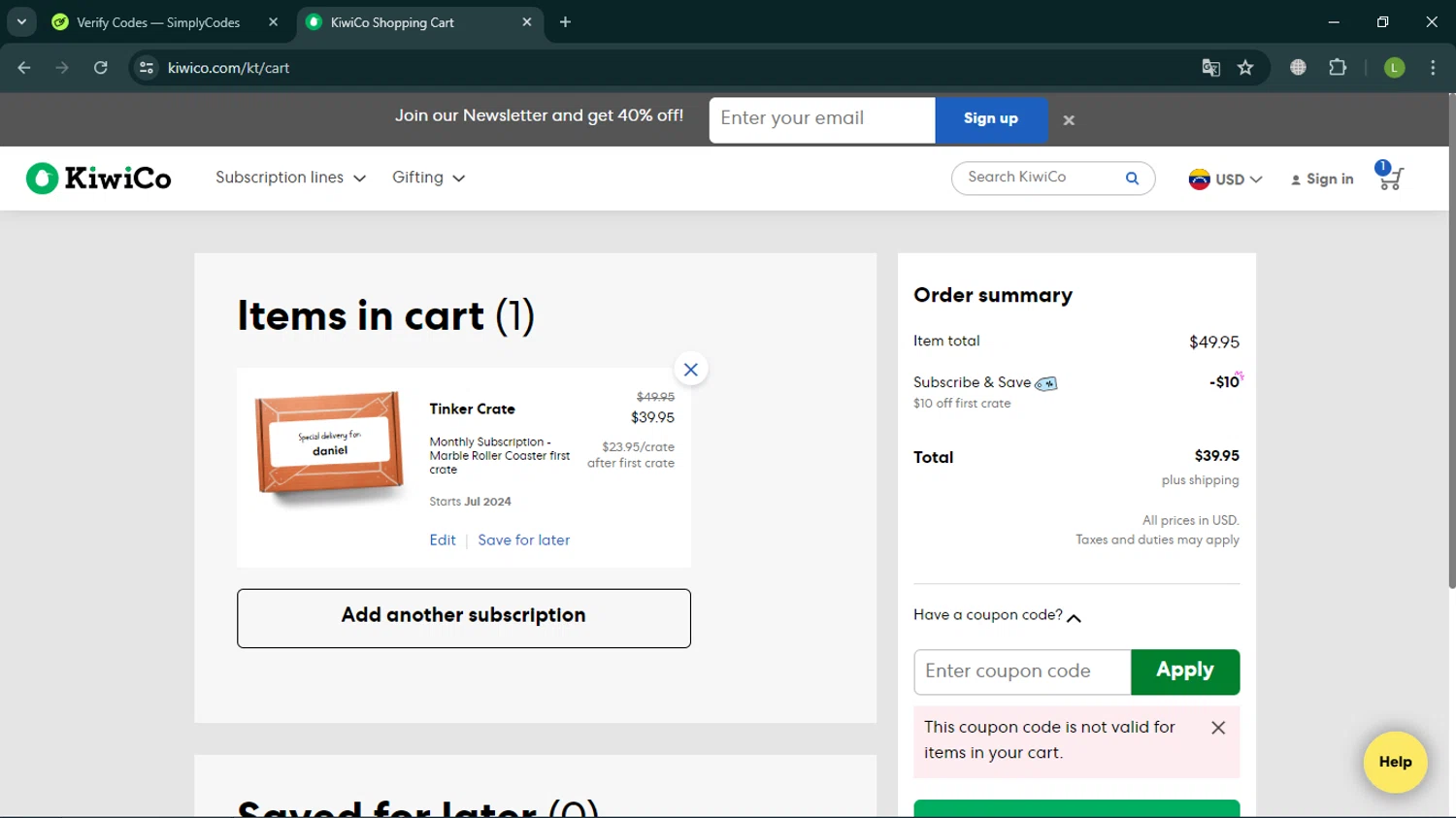Click the Order summary heading
This screenshot has height=818, width=1456.
(993, 295)
